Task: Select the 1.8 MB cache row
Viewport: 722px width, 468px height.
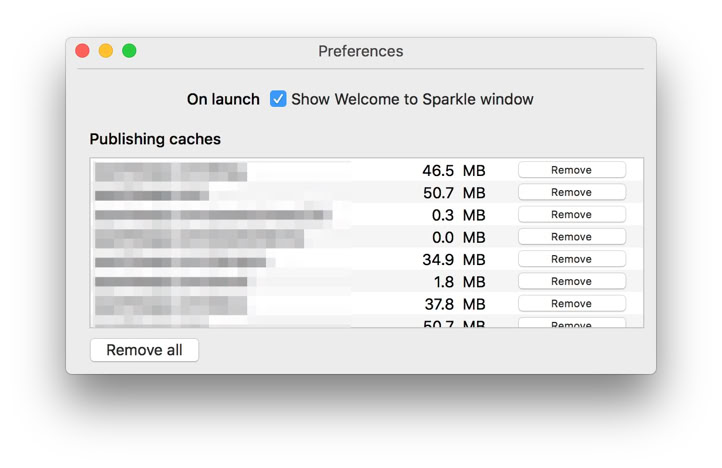Action: pos(367,281)
